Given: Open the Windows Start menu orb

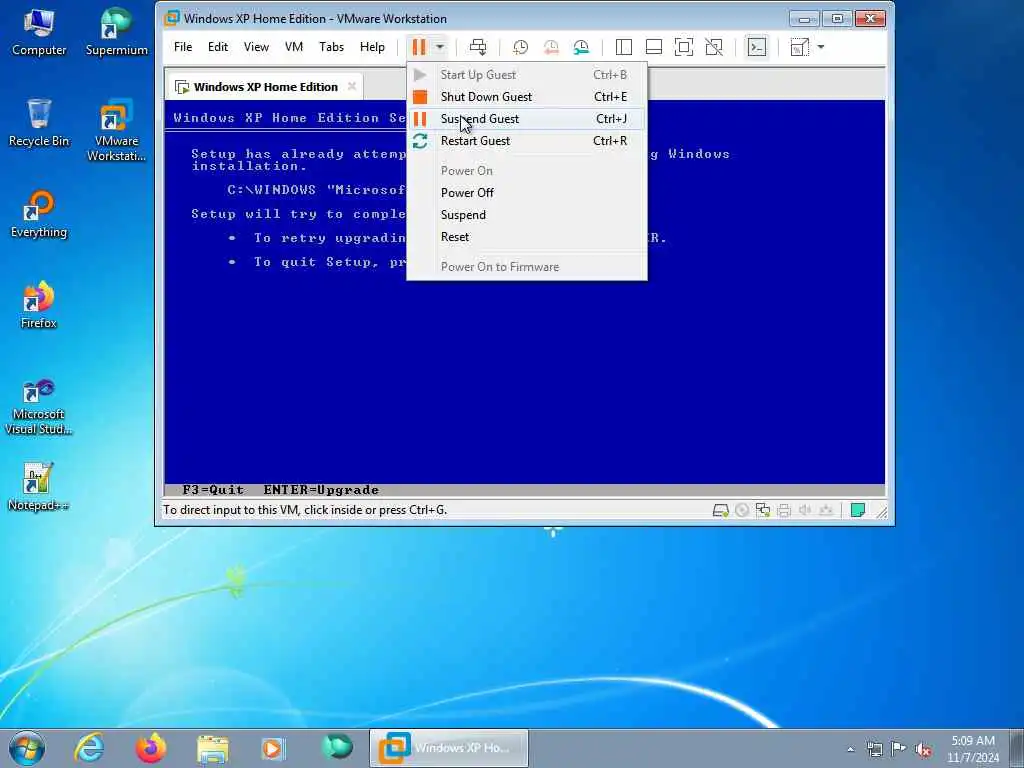Looking at the screenshot, I should point(27,748).
